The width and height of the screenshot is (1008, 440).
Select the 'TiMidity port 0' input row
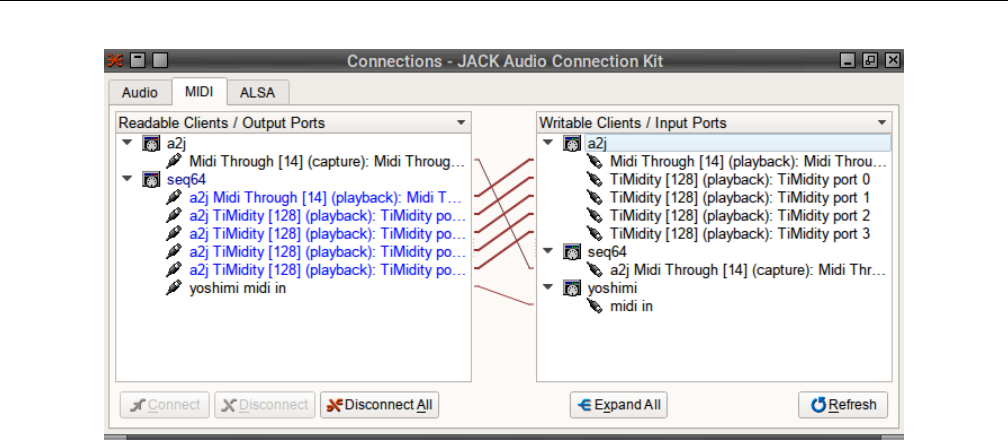pos(740,179)
